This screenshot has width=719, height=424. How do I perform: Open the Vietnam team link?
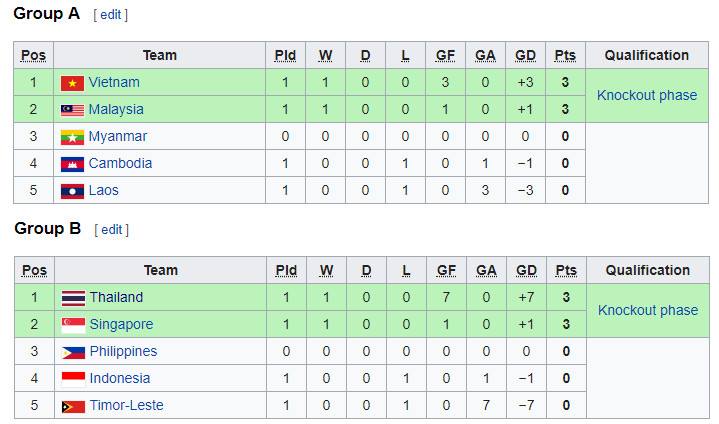tap(114, 83)
